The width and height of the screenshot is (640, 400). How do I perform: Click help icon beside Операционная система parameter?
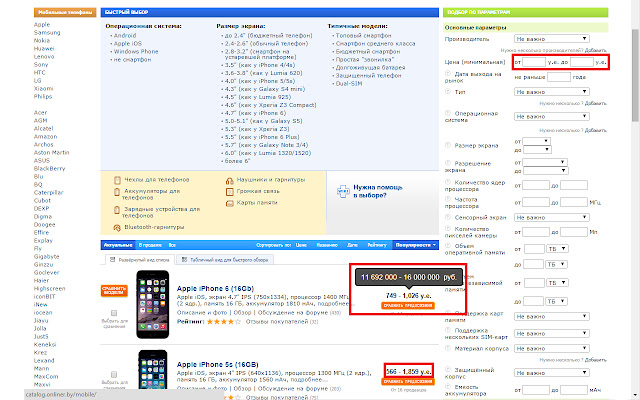(448, 113)
